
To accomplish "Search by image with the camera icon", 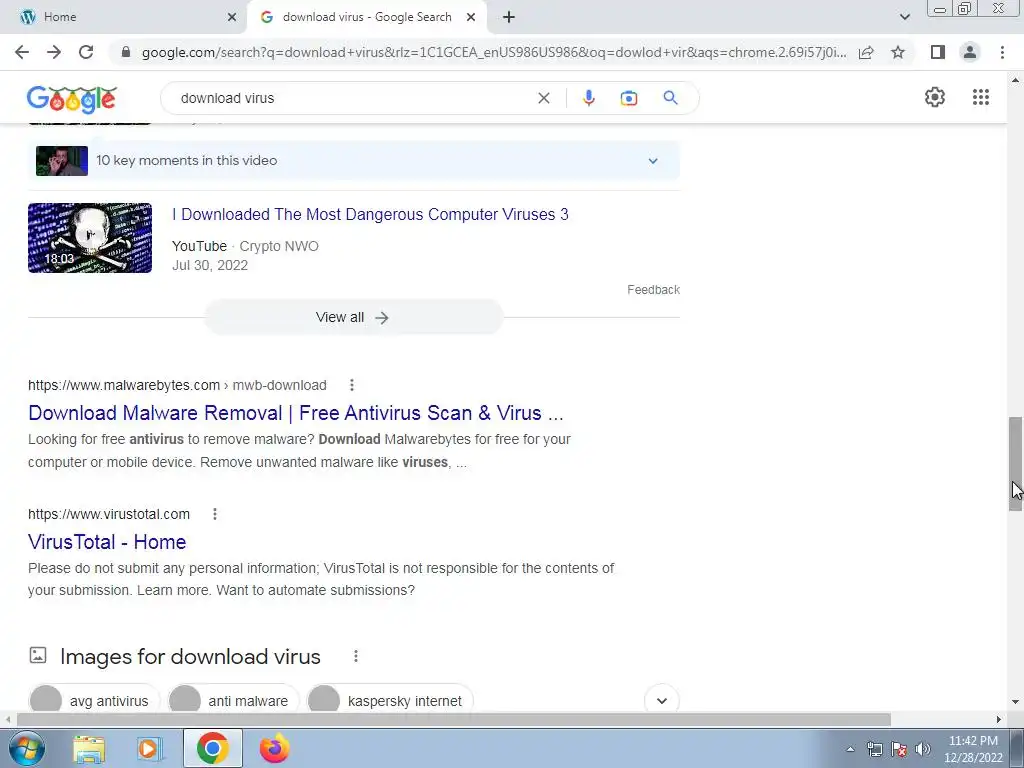I will click(629, 98).
